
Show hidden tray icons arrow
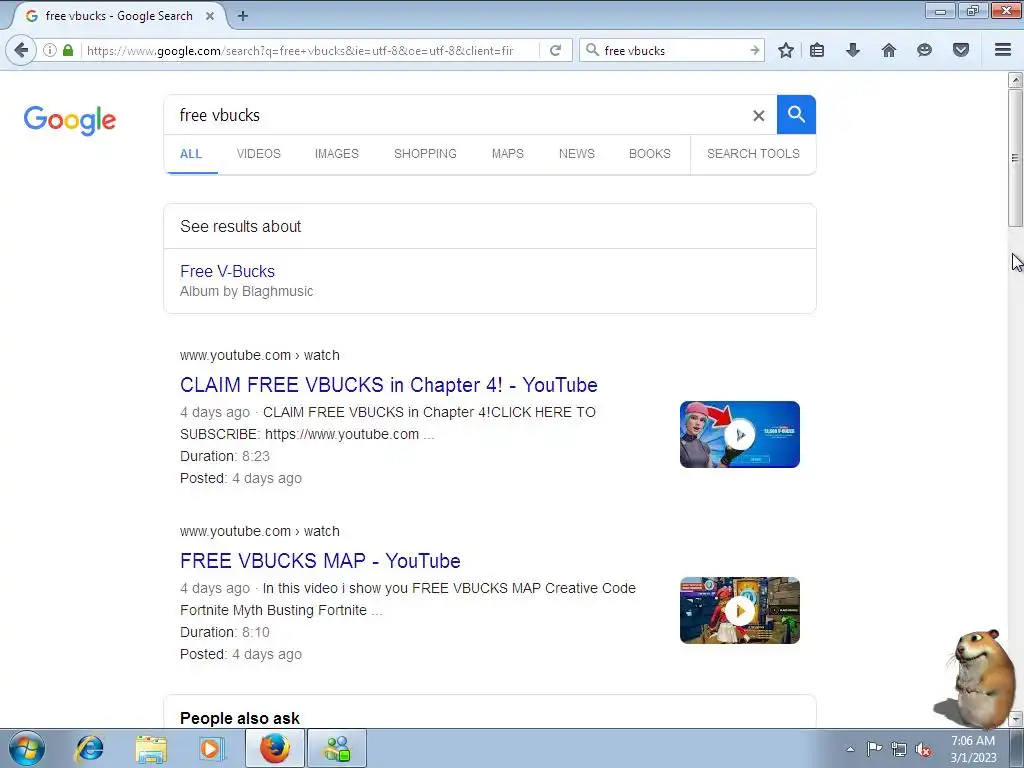pyautogui.click(x=850, y=749)
